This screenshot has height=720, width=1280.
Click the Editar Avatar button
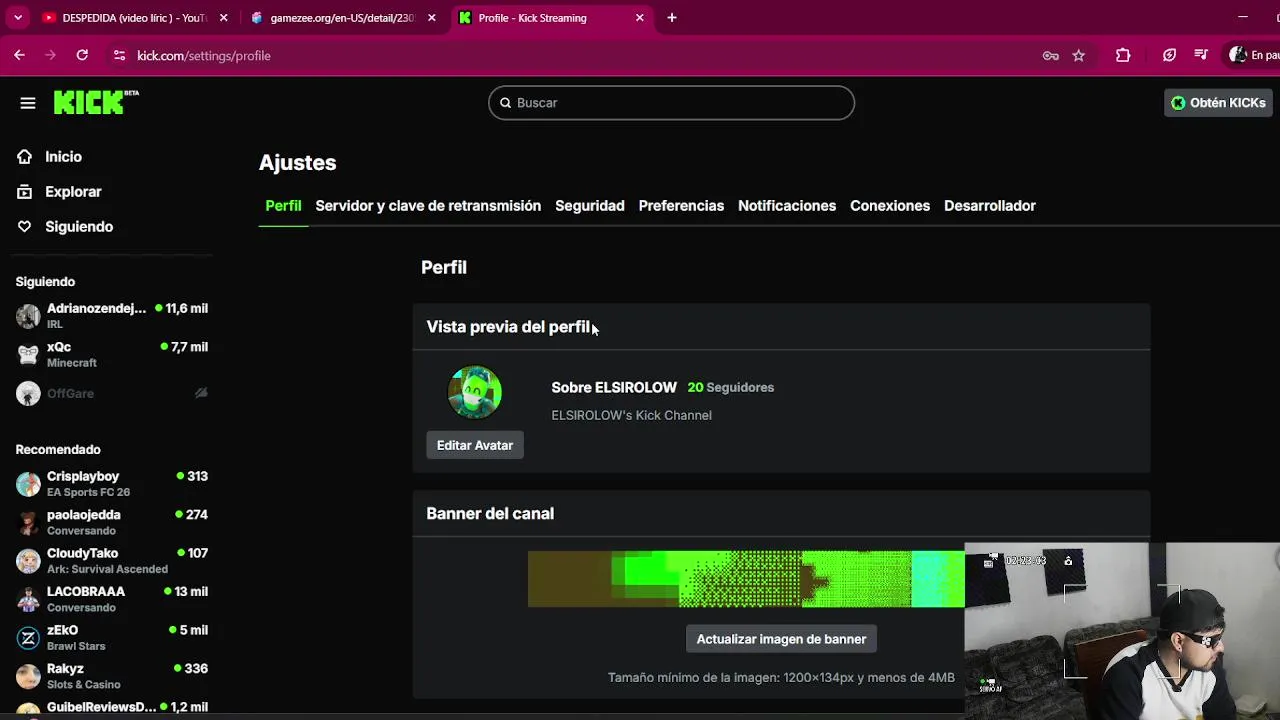(475, 445)
